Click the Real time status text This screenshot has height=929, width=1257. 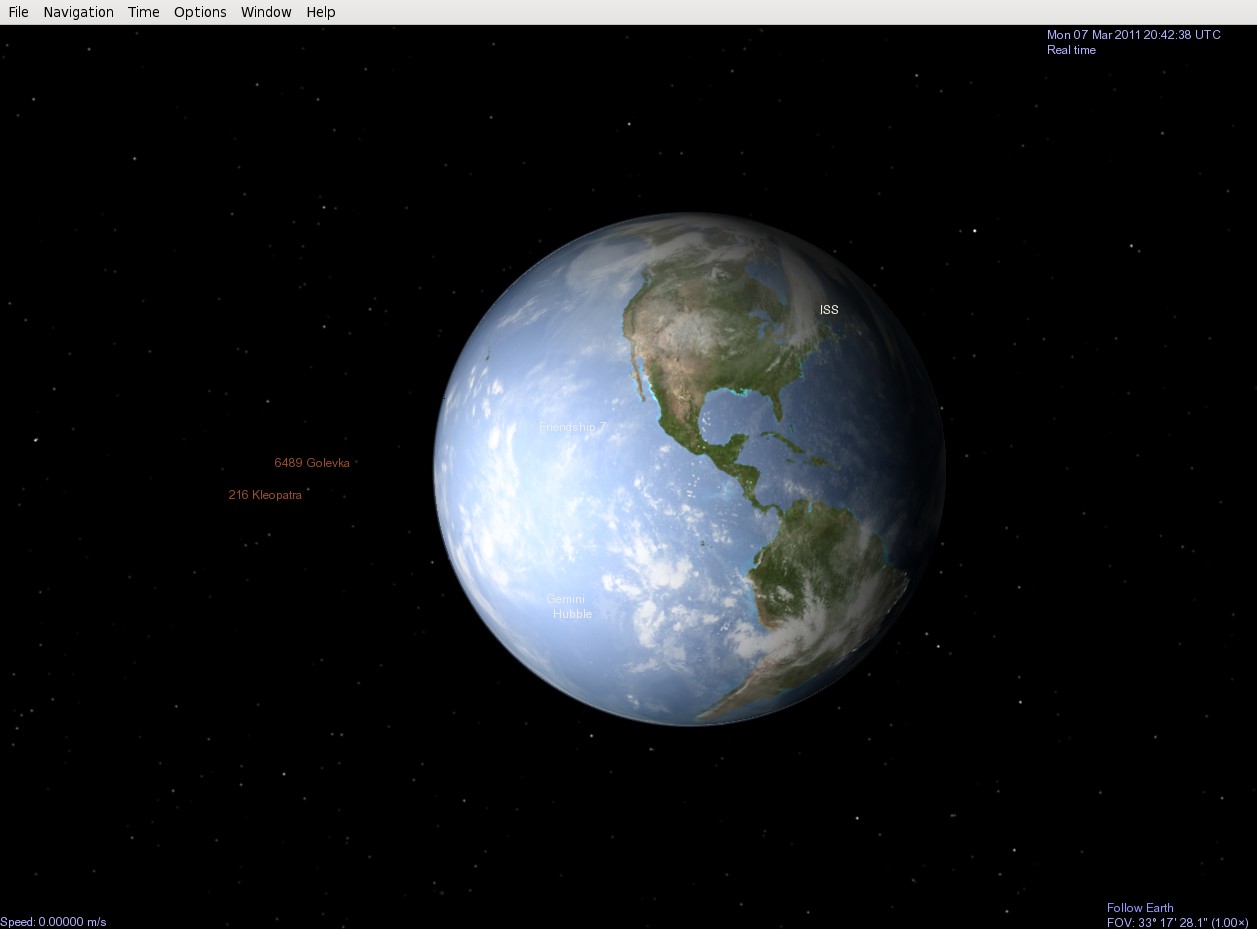(1071, 50)
